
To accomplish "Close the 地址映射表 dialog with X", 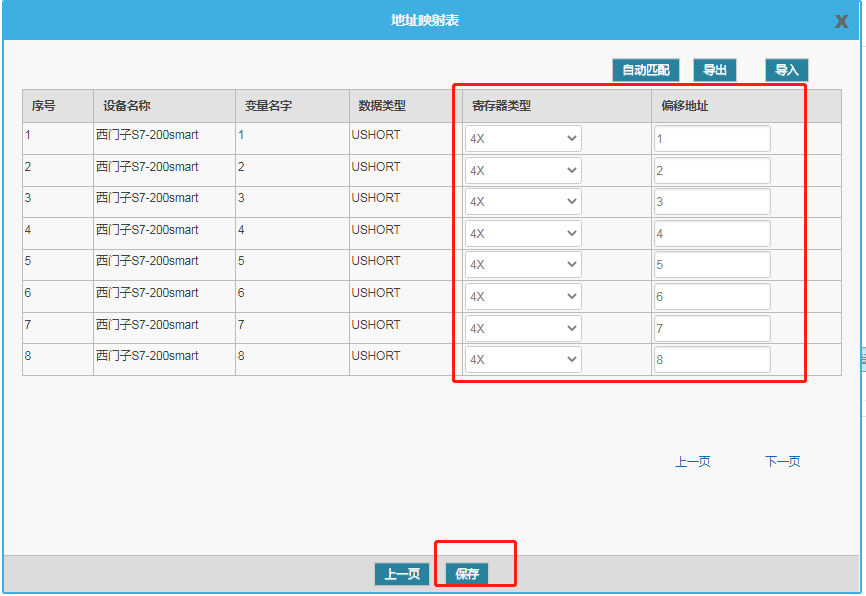I will pos(842,22).
